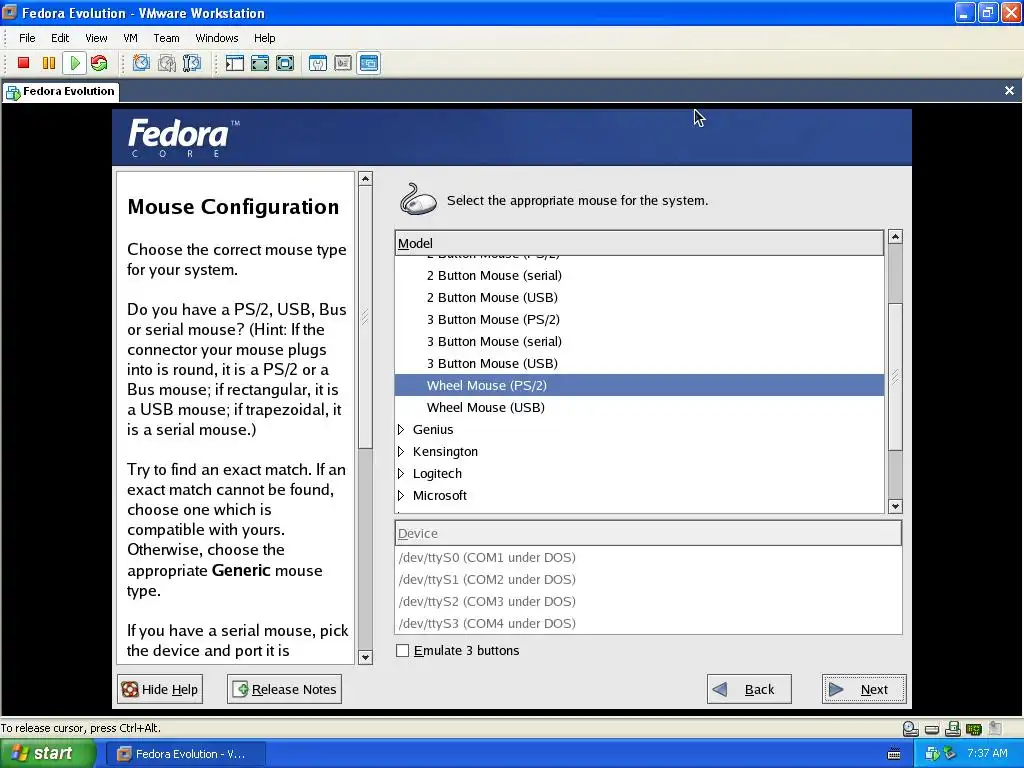Image resolution: width=1024 pixels, height=768 pixels.
Task: Take a snapshot with the clock-star icon
Action: (x=141, y=63)
